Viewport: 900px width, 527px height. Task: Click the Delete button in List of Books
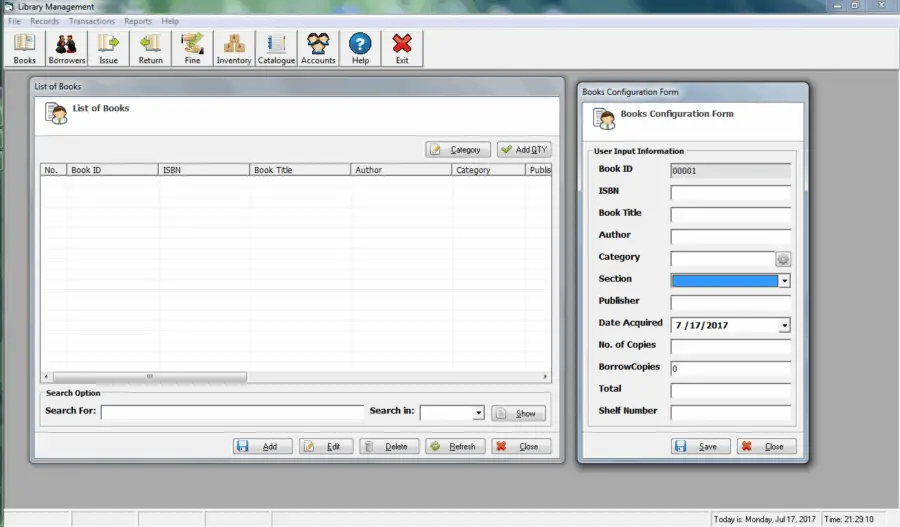[x=389, y=446]
